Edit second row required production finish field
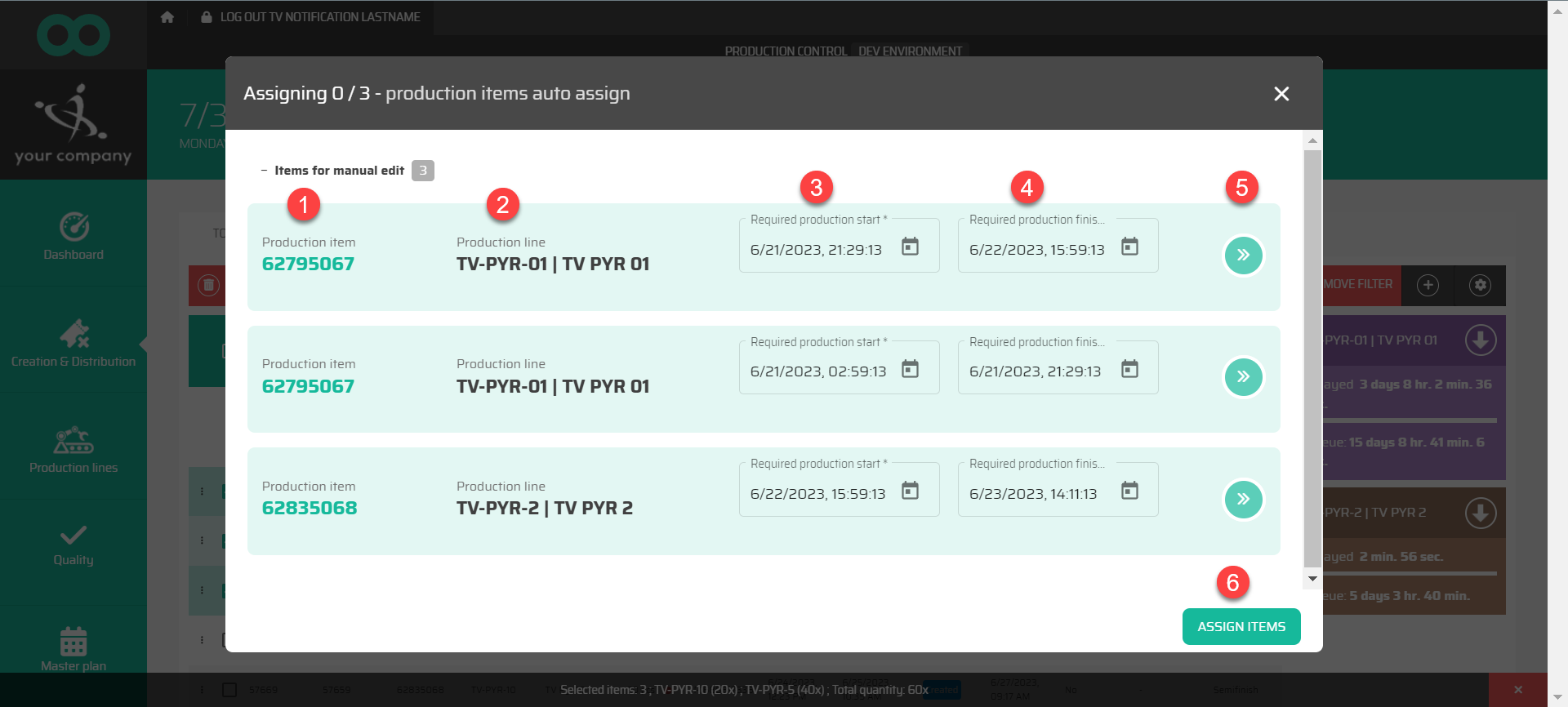Screen dimensions: 1568x707 coord(1035,371)
